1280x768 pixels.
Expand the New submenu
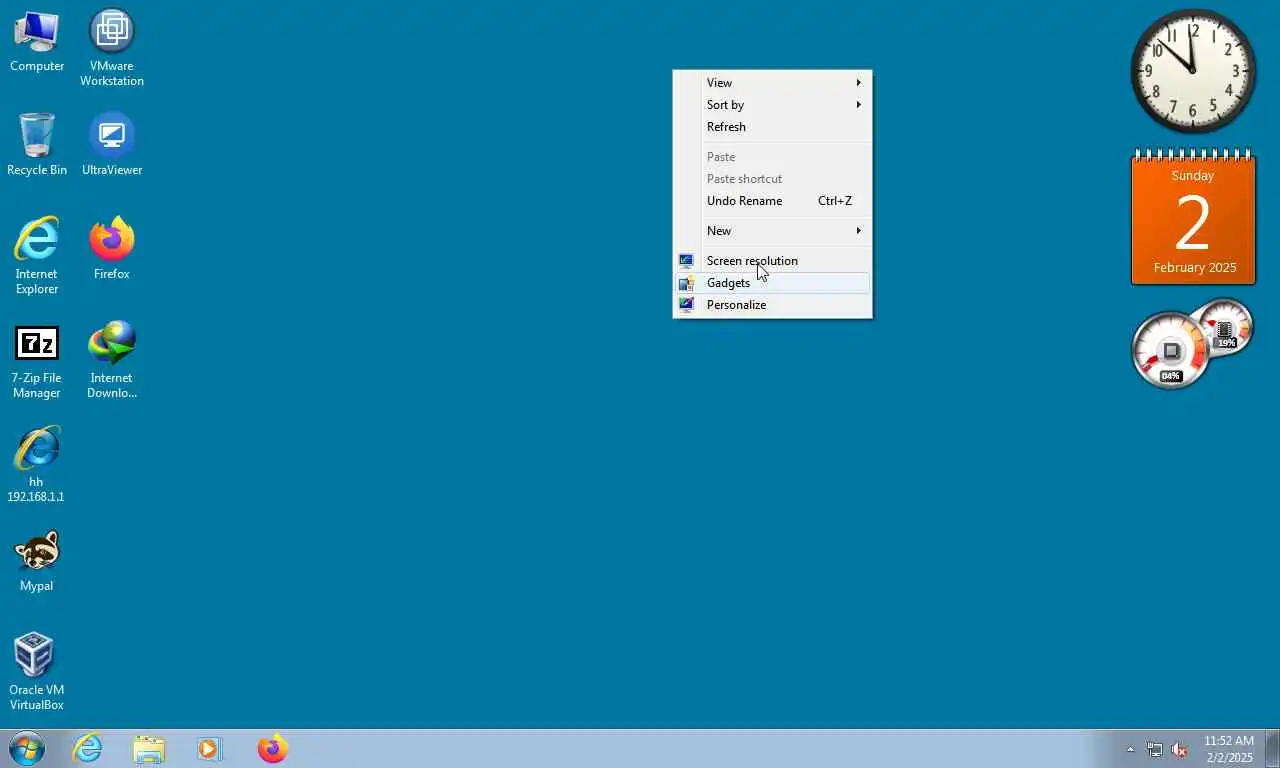pyautogui.click(x=772, y=231)
